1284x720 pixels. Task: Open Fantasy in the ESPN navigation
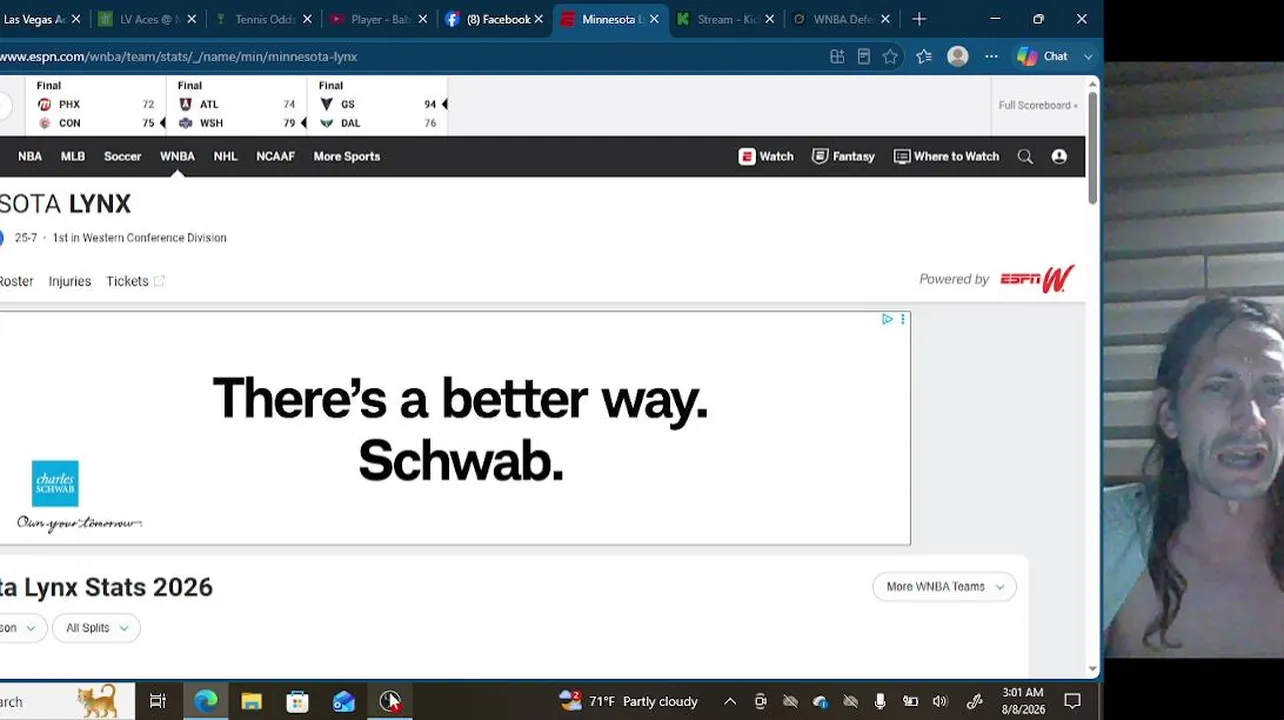point(843,156)
